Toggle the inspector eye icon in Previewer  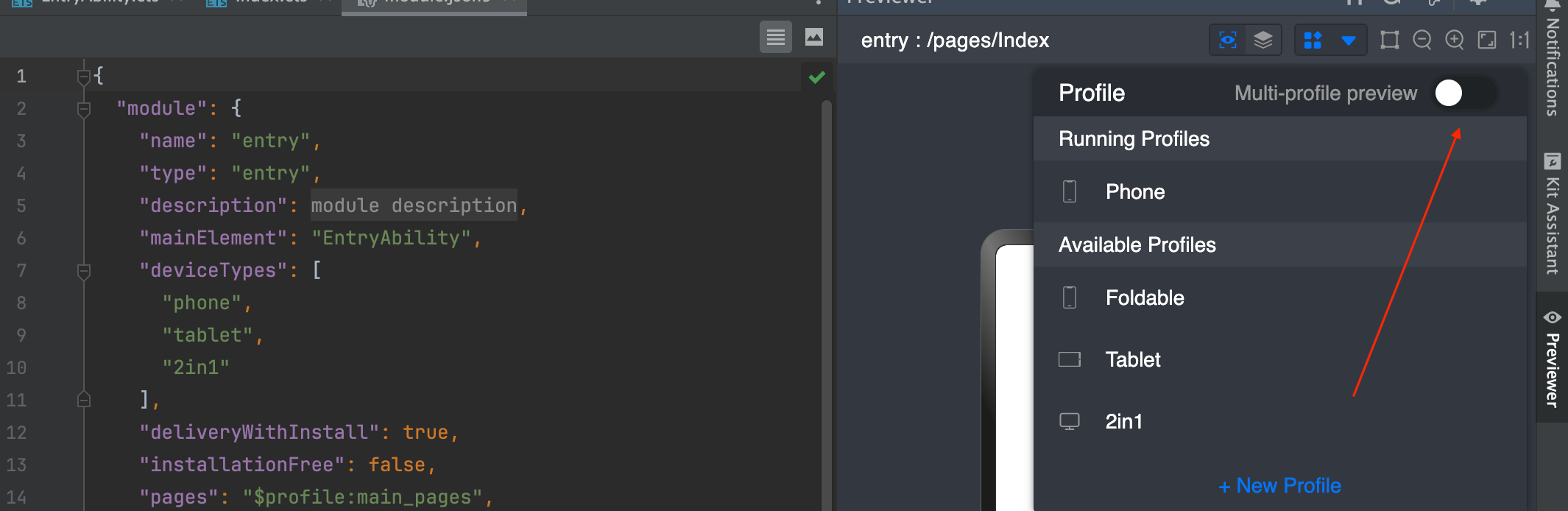pos(1228,40)
